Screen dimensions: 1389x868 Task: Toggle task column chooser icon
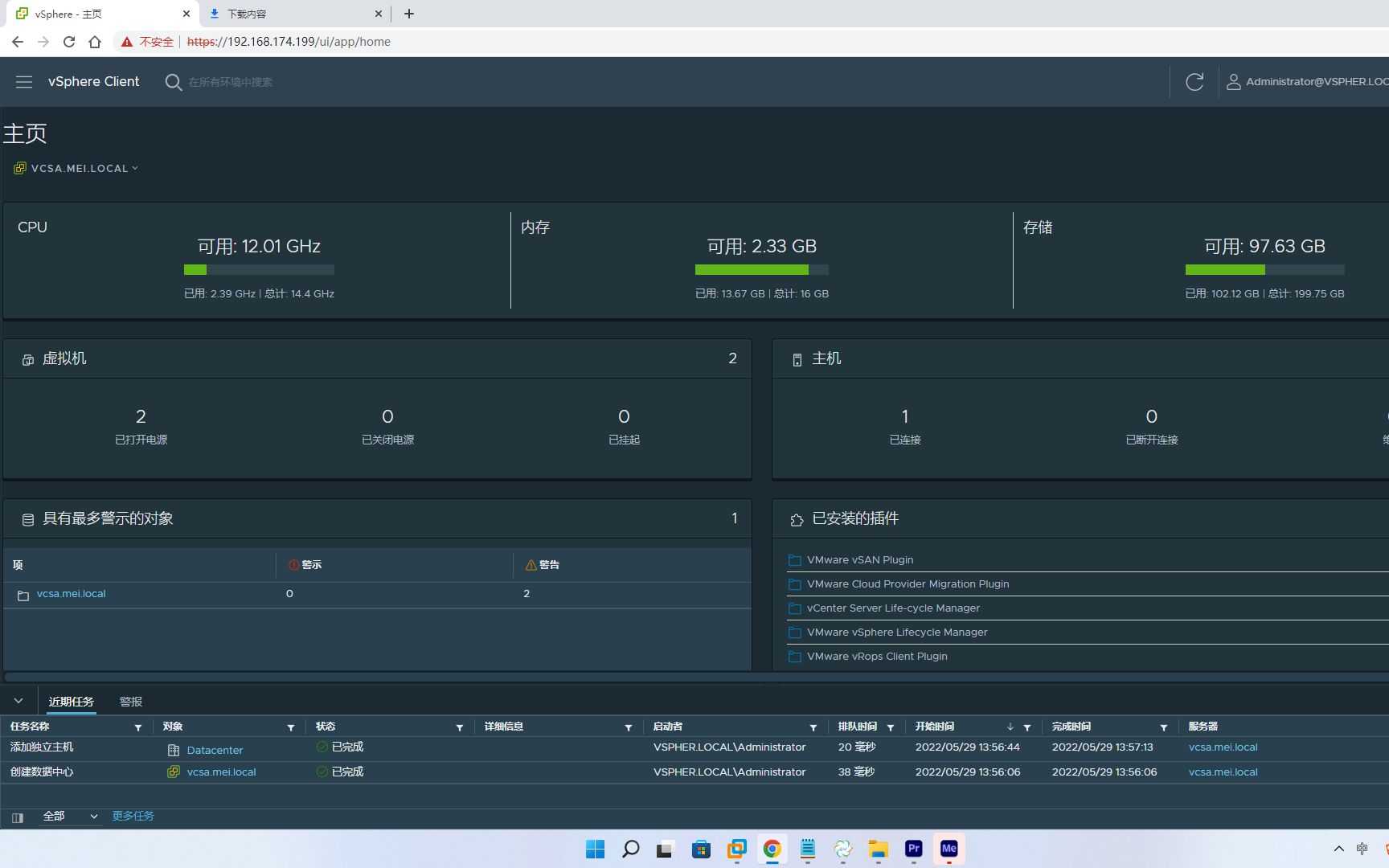pyautogui.click(x=18, y=817)
